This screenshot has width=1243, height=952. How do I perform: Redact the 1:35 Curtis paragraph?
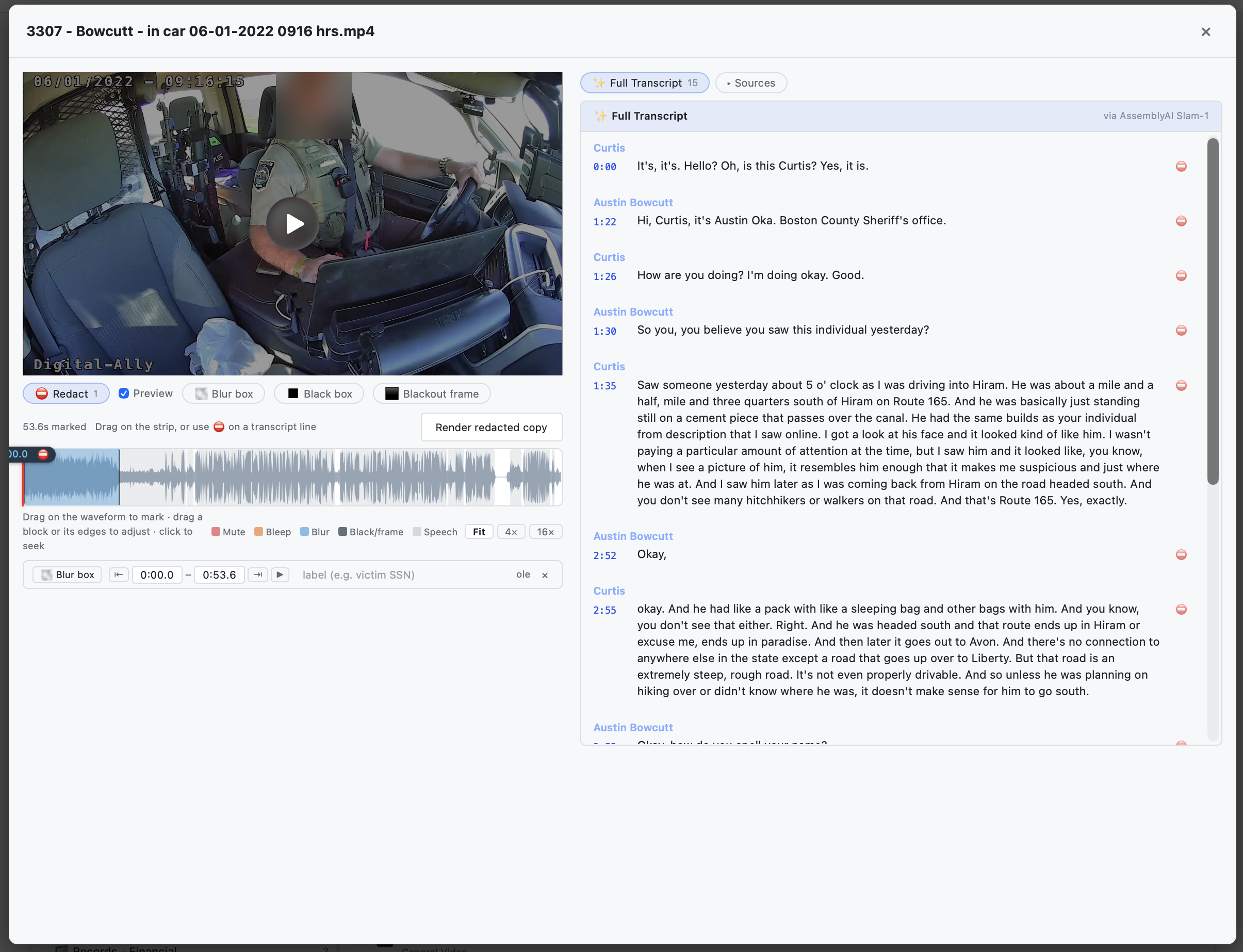pos(1181,385)
